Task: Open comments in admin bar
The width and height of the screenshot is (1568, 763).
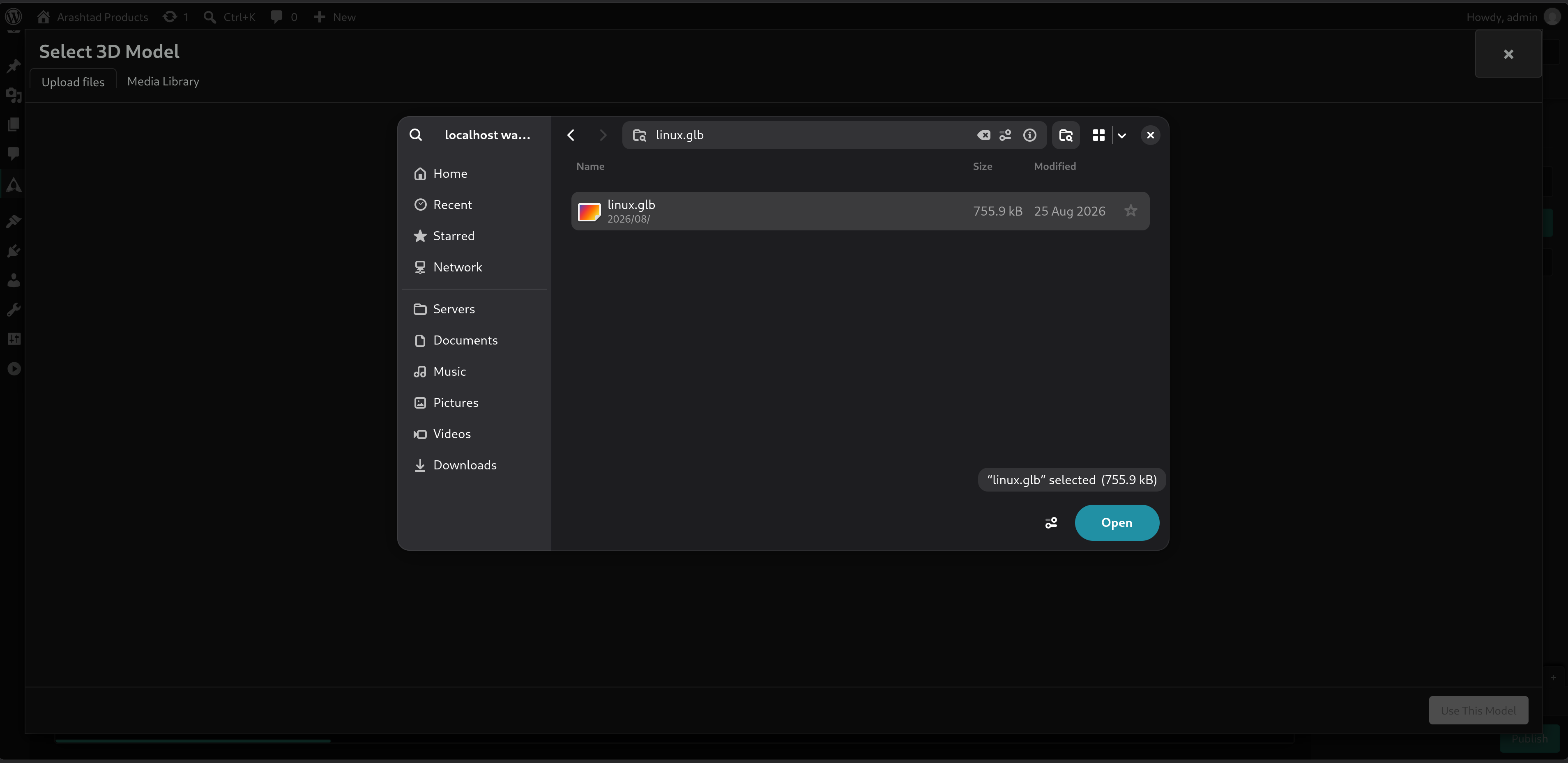Action: (x=284, y=17)
